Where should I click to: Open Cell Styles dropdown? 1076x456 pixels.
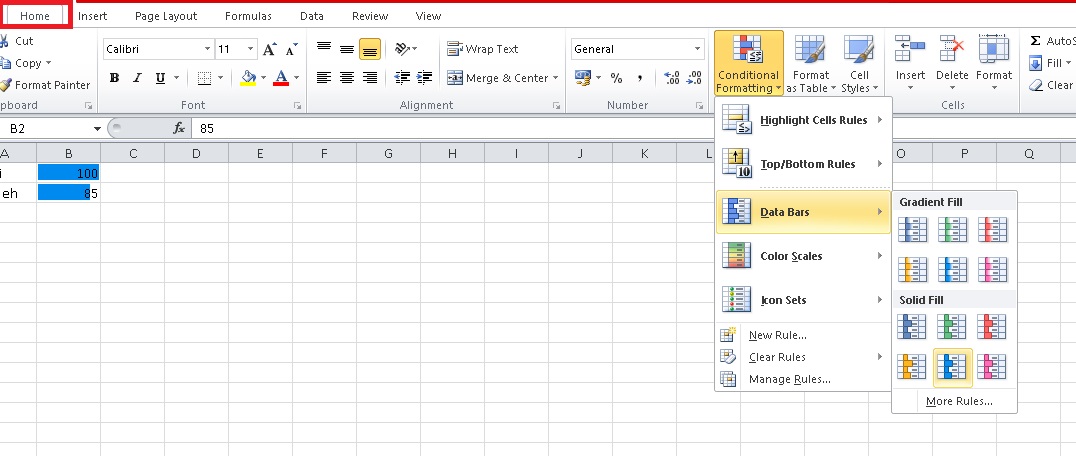coord(859,63)
